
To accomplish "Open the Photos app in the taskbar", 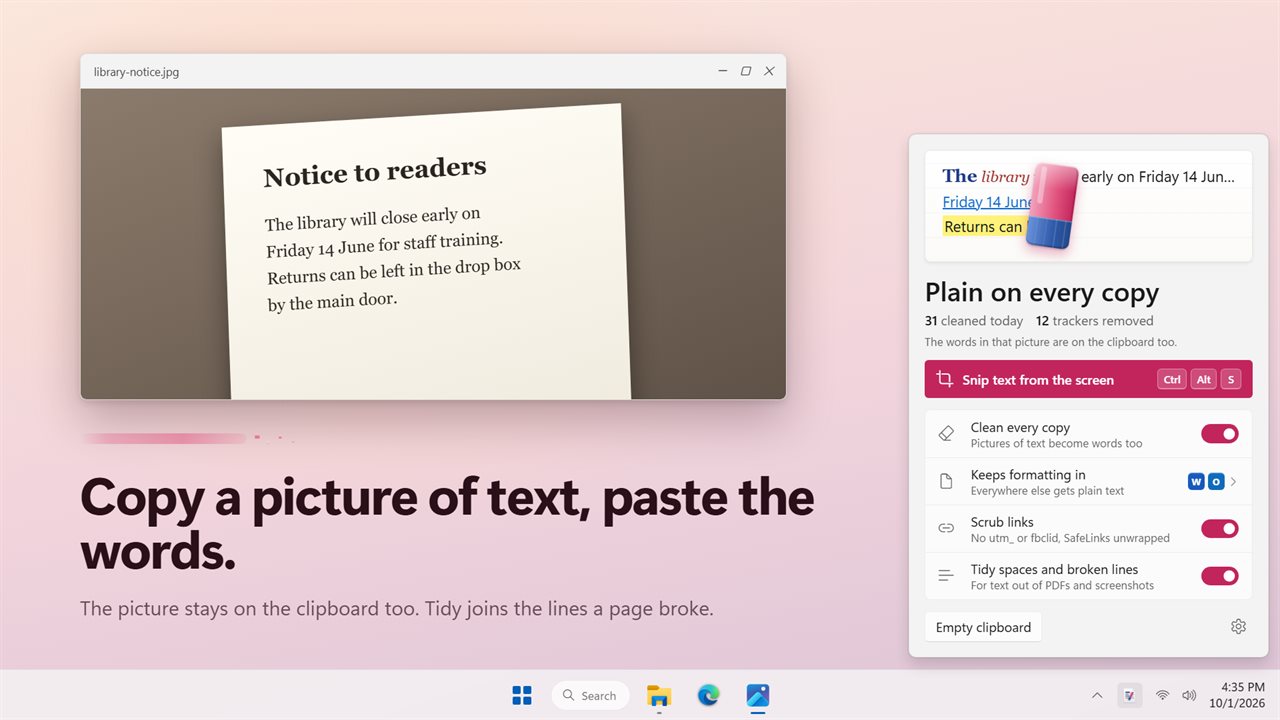I will 757,695.
